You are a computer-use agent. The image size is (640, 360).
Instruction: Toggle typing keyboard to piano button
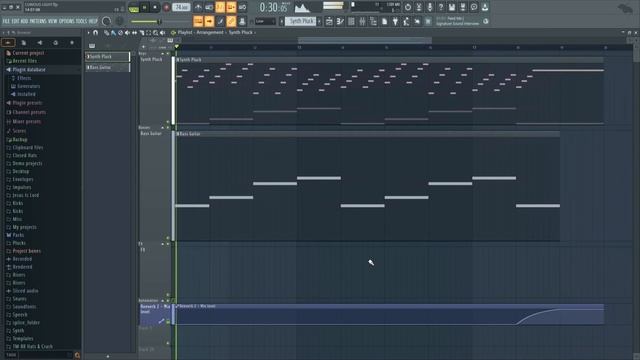[198, 21]
